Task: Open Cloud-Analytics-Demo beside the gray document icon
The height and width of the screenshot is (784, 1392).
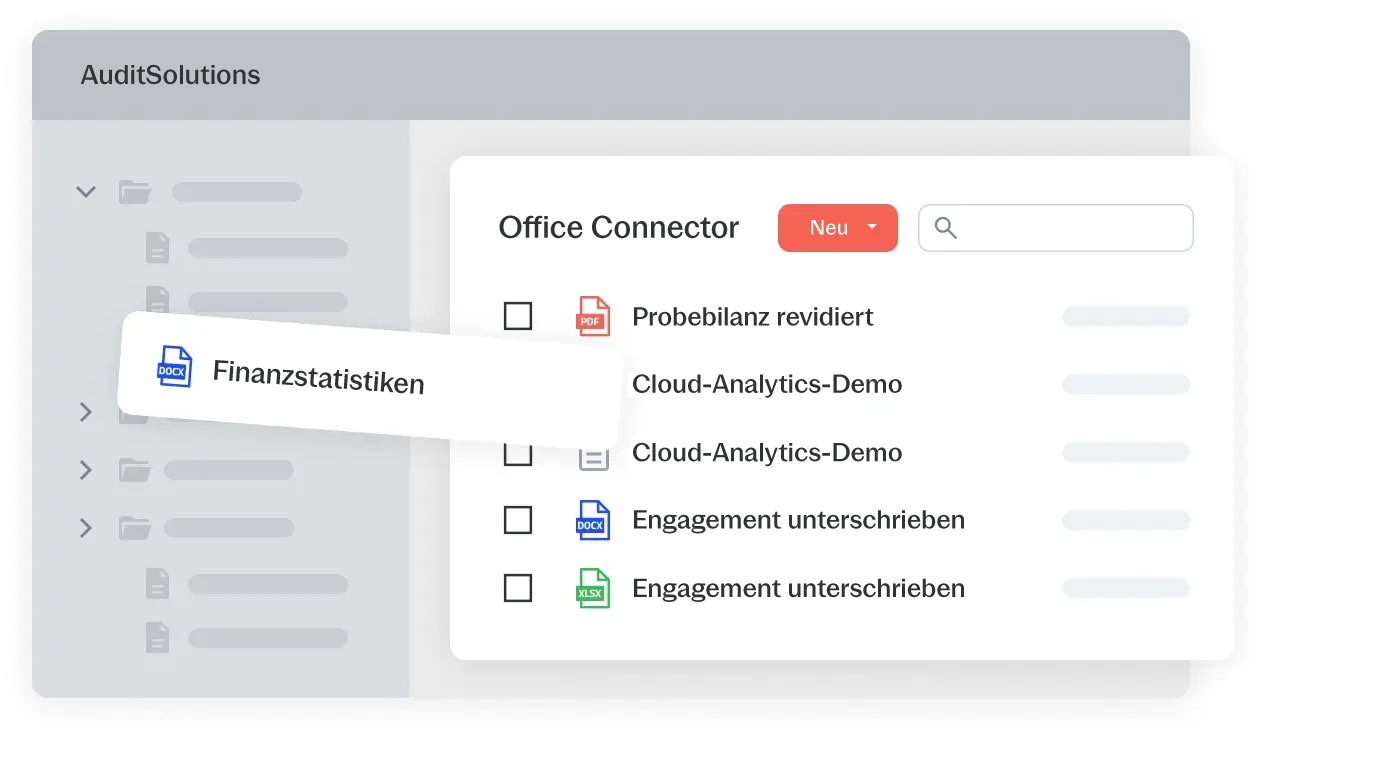Action: click(767, 453)
